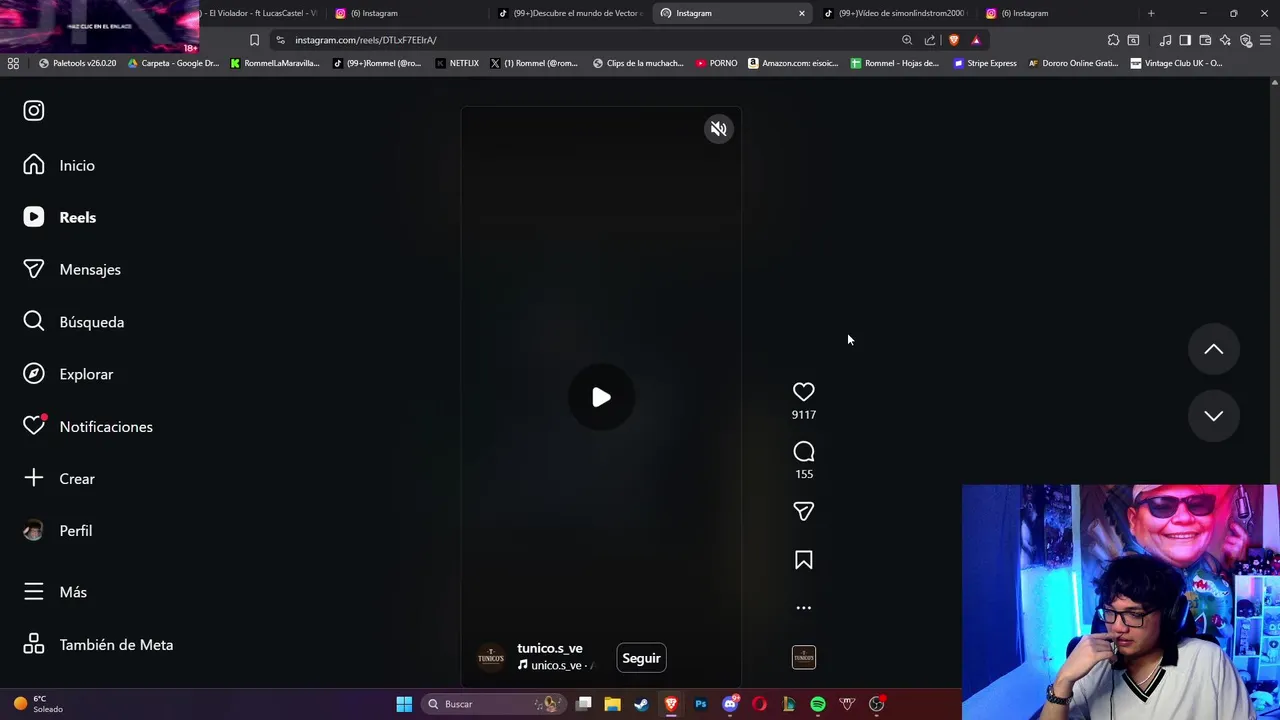Open the Amazon.com bookmark
This screenshot has width=1280, height=720.
click(x=793, y=63)
